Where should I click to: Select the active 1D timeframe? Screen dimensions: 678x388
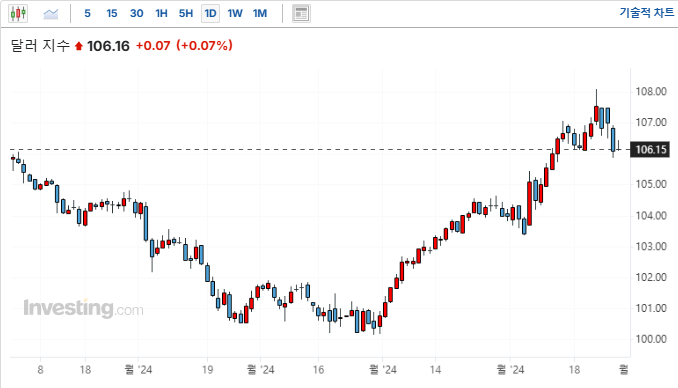click(211, 13)
